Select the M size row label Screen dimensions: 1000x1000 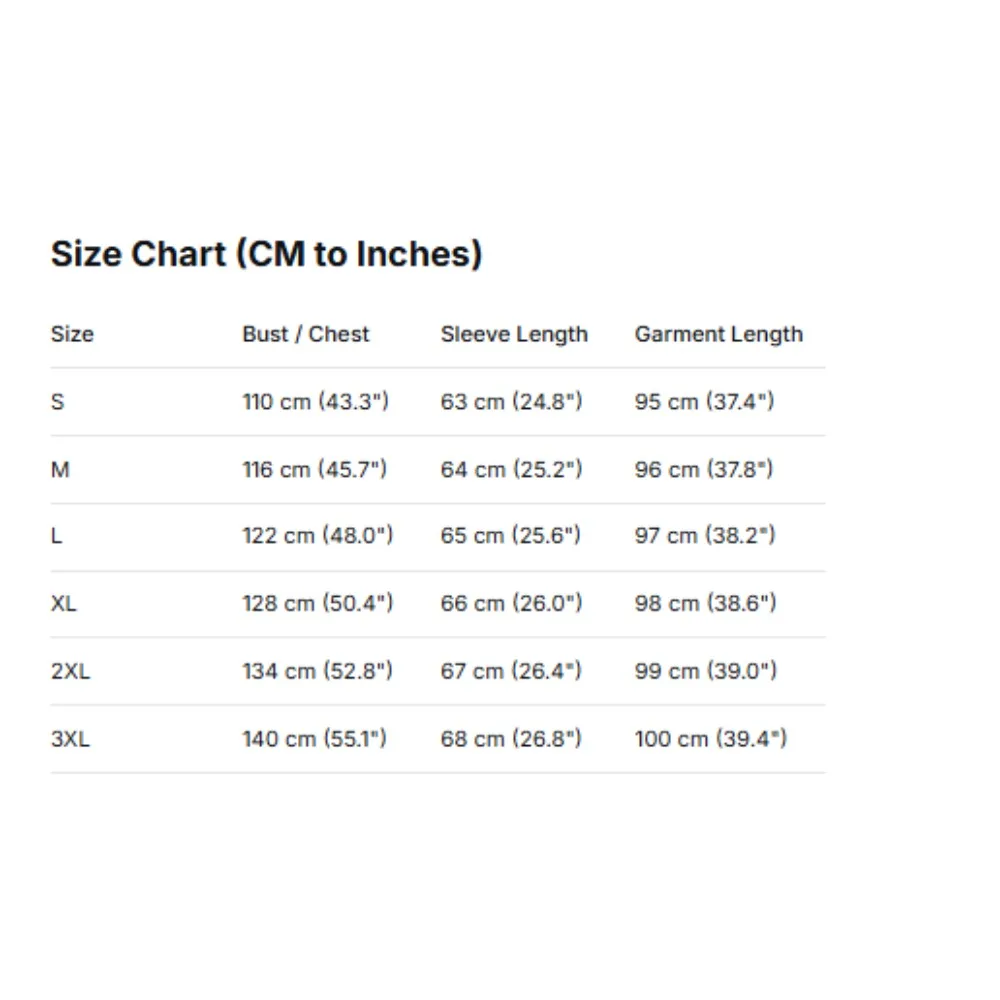[60, 470]
